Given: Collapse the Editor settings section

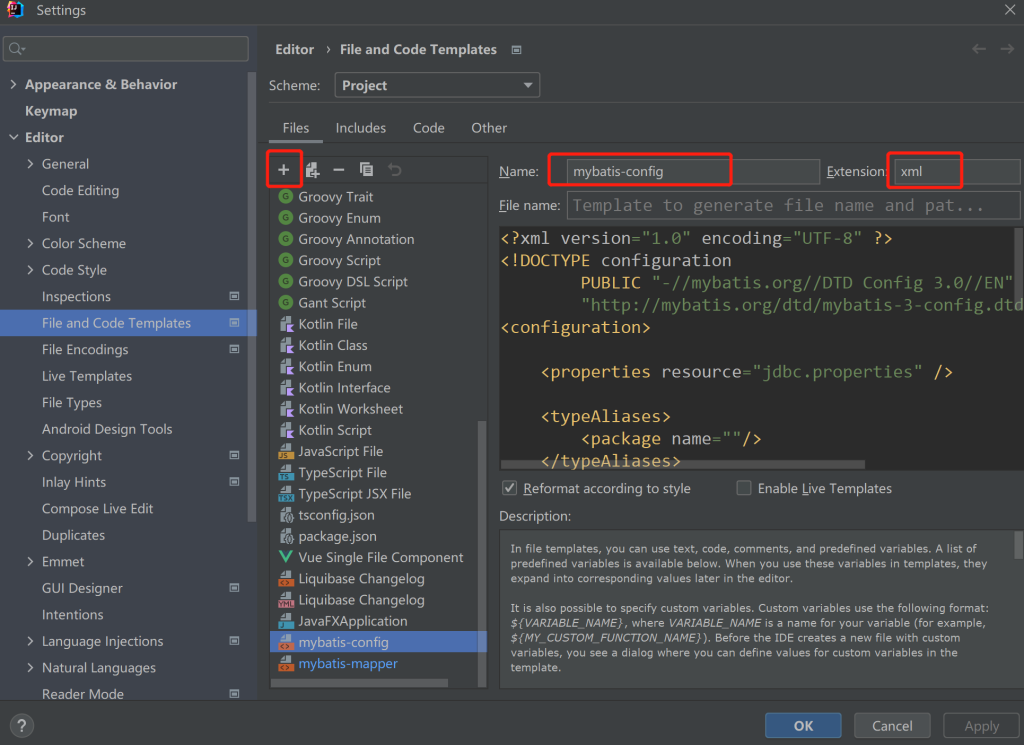Looking at the screenshot, I should [13, 138].
